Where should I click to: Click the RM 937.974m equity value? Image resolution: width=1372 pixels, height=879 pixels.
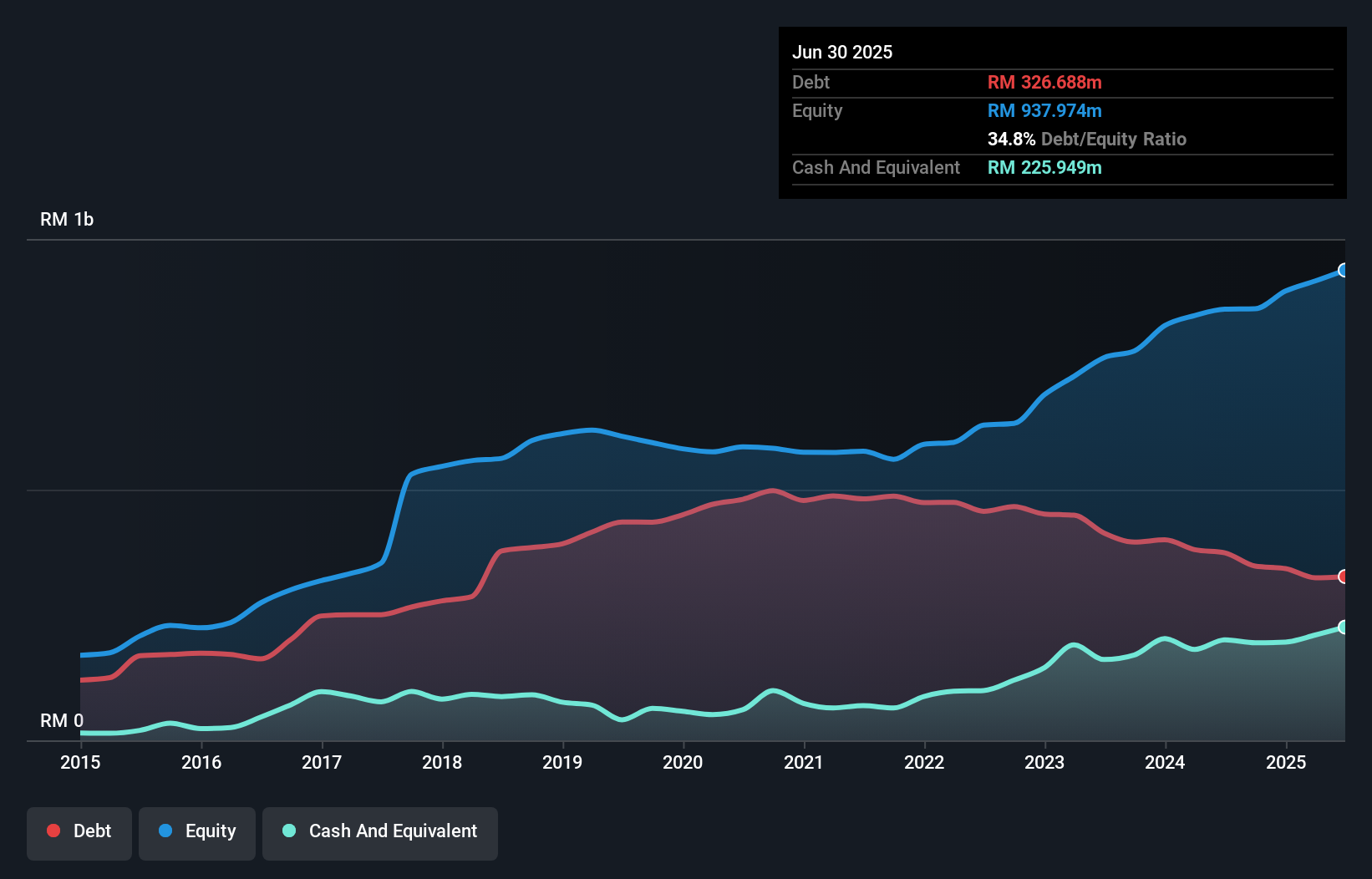(x=1044, y=110)
